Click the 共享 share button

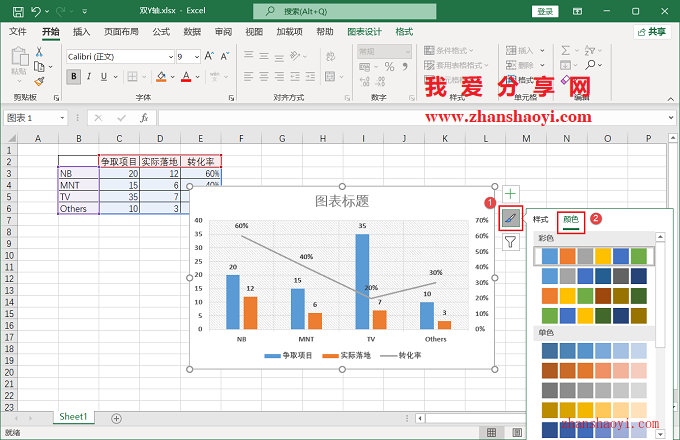click(652, 32)
